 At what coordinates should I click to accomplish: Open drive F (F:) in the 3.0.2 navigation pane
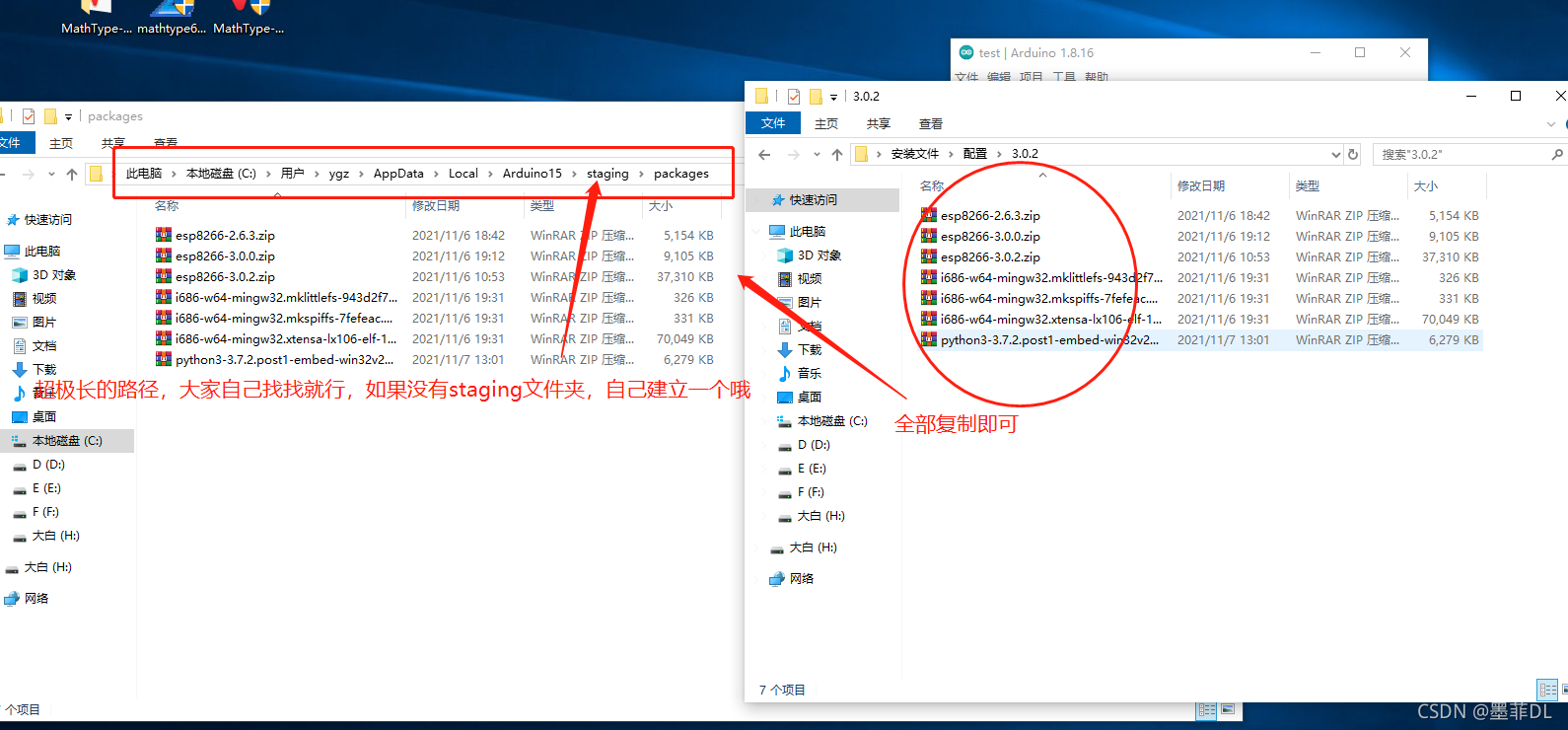[813, 492]
